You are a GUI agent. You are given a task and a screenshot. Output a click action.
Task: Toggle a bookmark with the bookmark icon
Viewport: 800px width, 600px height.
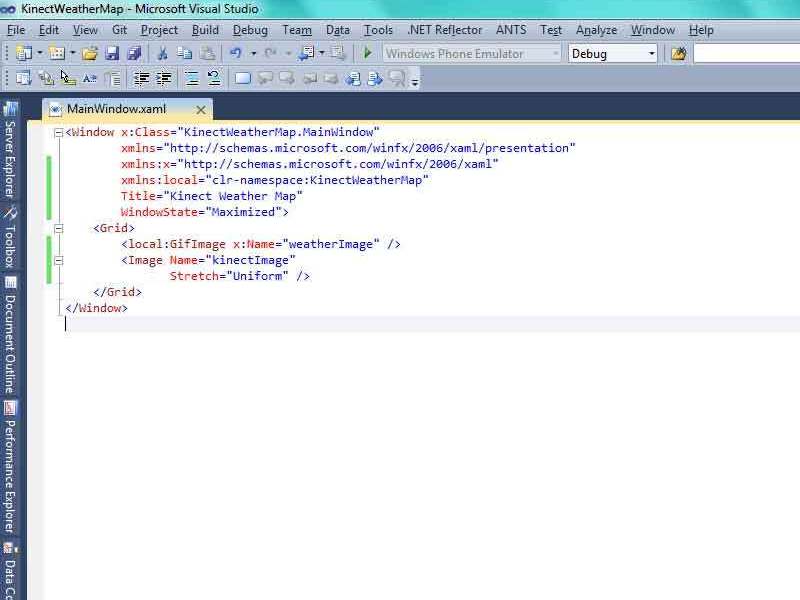(243, 79)
